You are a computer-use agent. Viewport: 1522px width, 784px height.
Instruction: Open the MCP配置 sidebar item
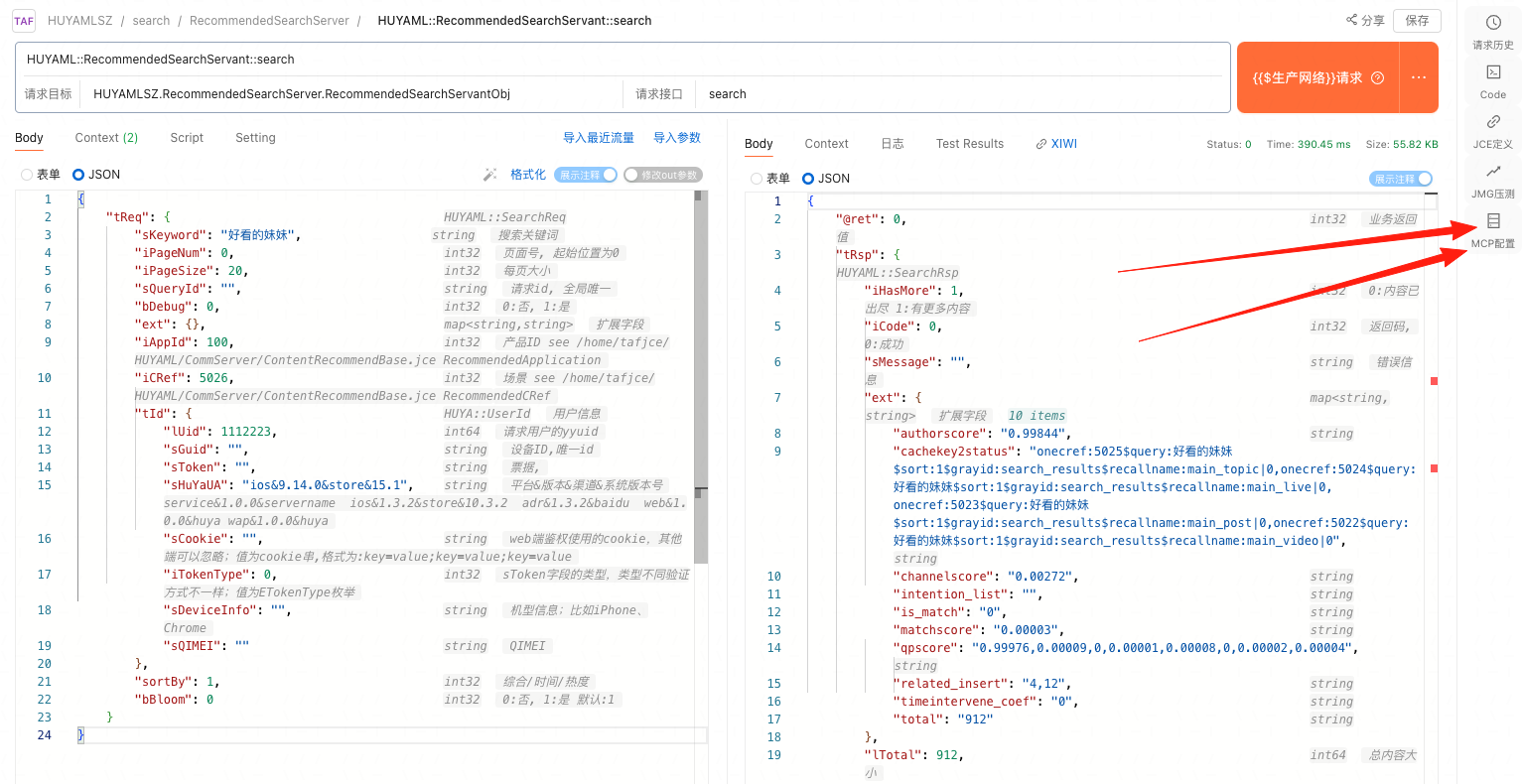[x=1492, y=230]
